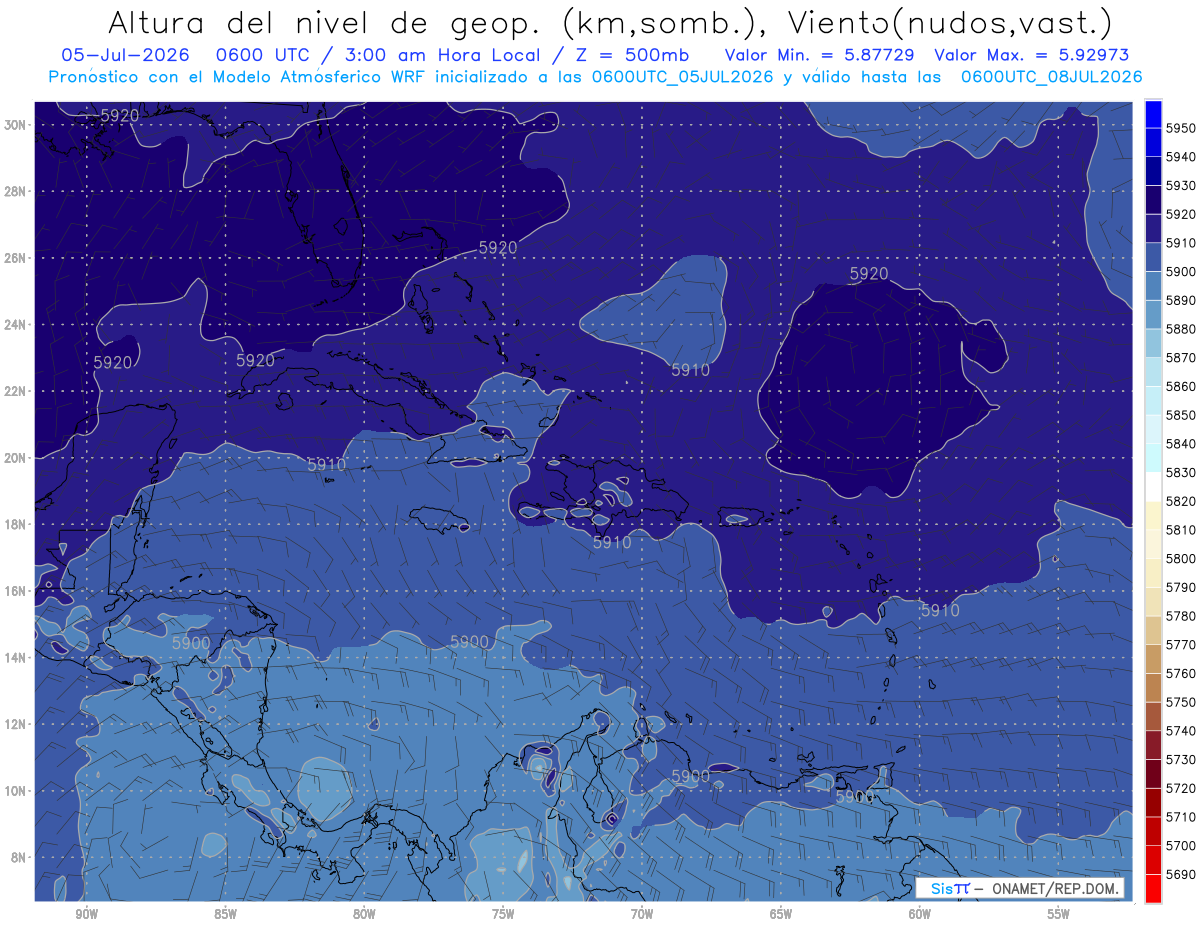The width and height of the screenshot is (1200, 927).
Task: Click the "55W" longitude axis label
Action: (x=1059, y=914)
